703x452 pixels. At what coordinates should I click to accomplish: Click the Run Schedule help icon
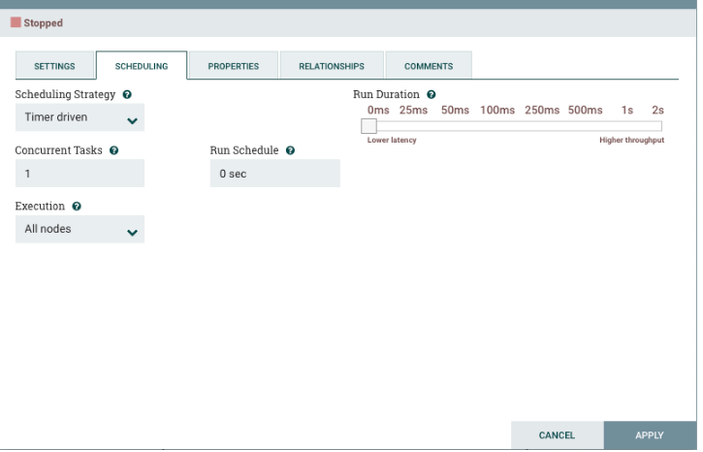[291, 151]
